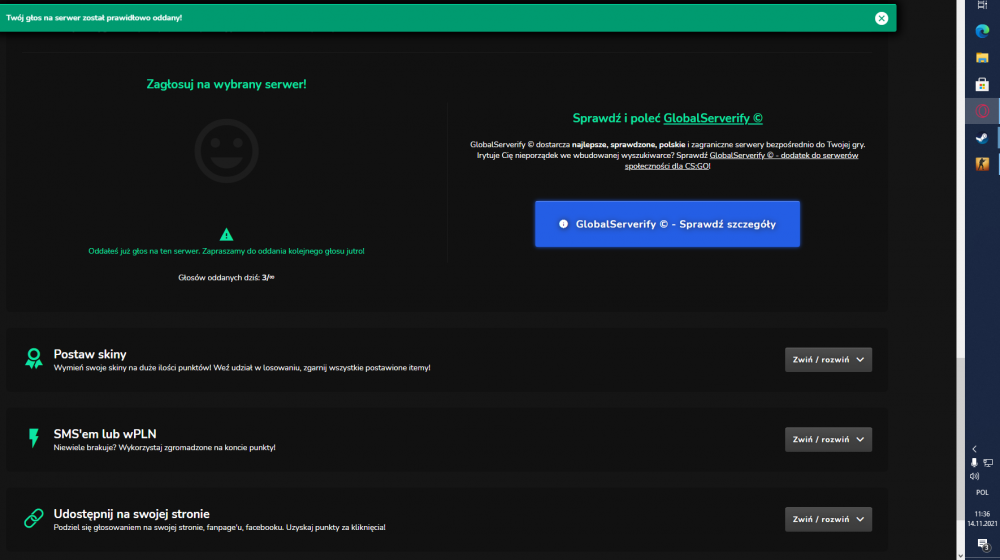Expand the SMS'em lub wPLN section with Zwiń / rozwiń
This screenshot has height=560, width=1000.
pyautogui.click(x=828, y=439)
